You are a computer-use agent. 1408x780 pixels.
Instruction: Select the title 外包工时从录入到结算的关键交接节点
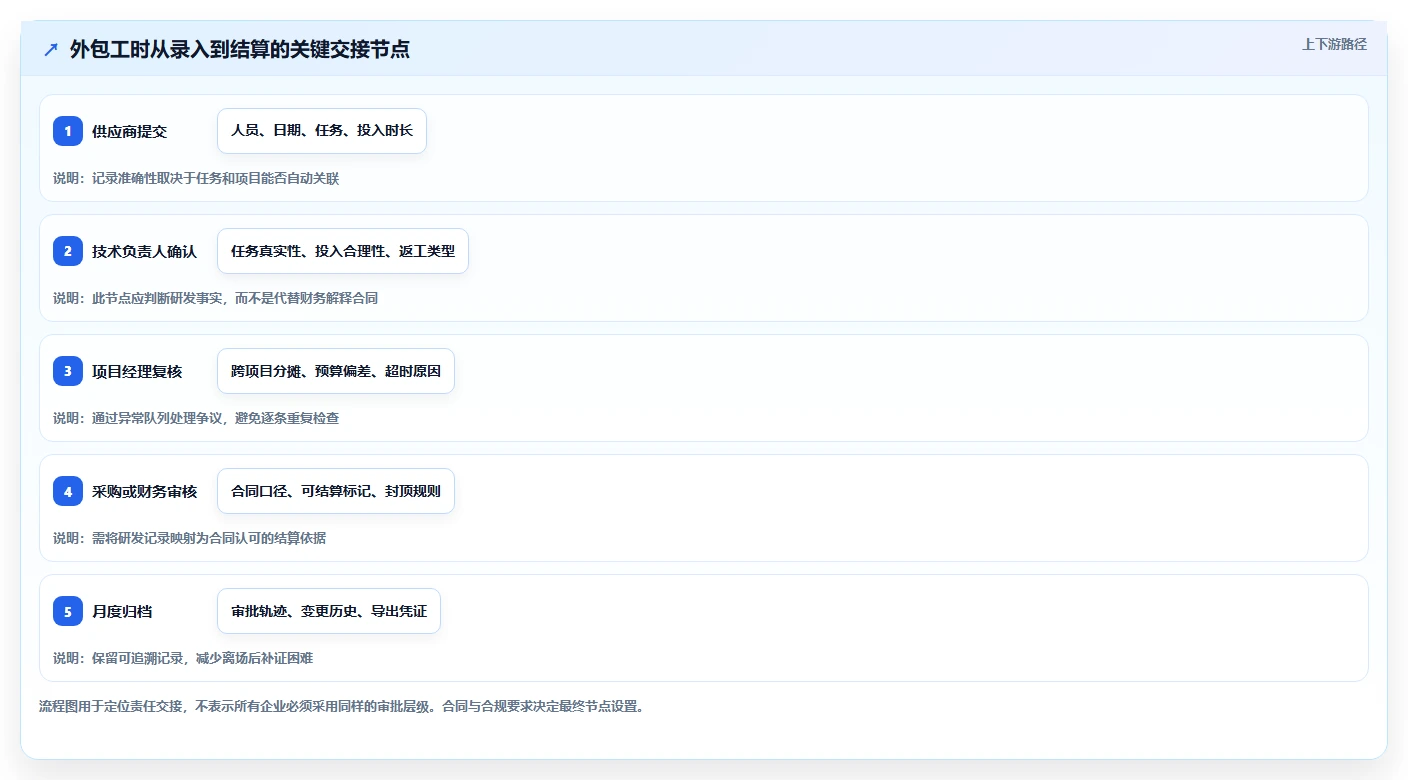[x=240, y=50]
